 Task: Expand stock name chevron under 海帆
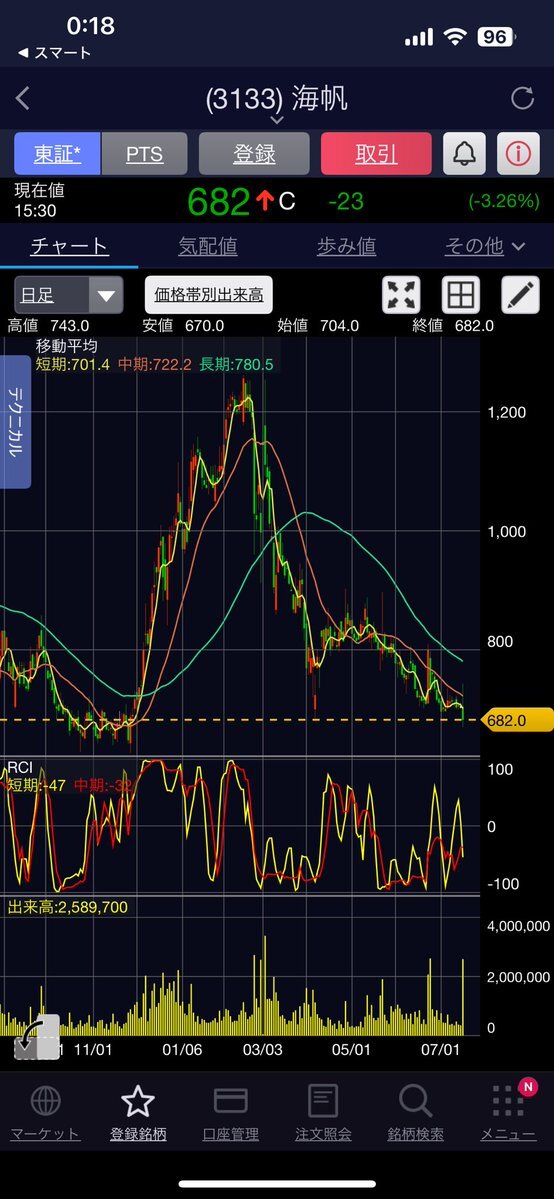click(277, 120)
